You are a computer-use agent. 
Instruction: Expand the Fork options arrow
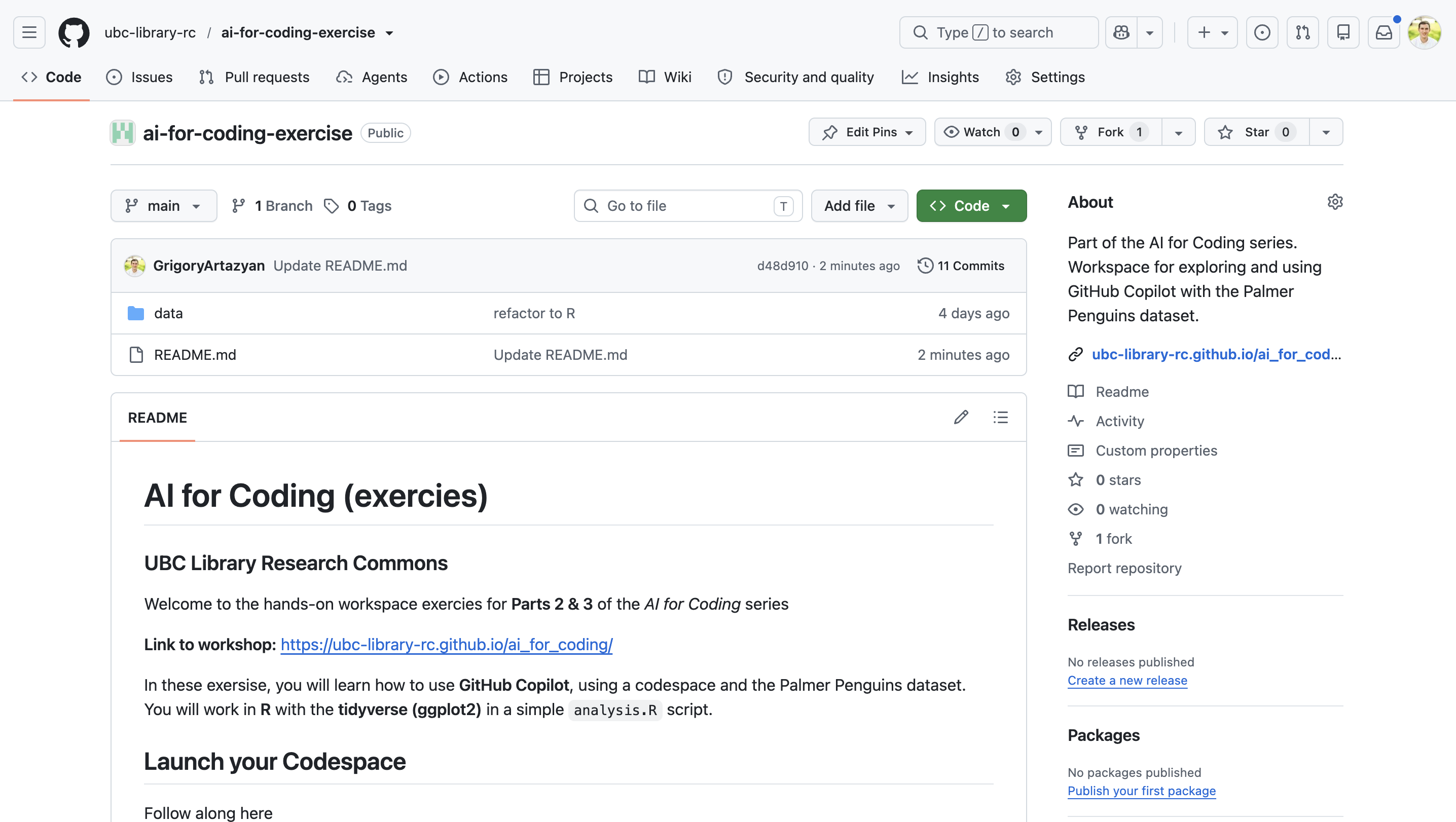point(1179,132)
